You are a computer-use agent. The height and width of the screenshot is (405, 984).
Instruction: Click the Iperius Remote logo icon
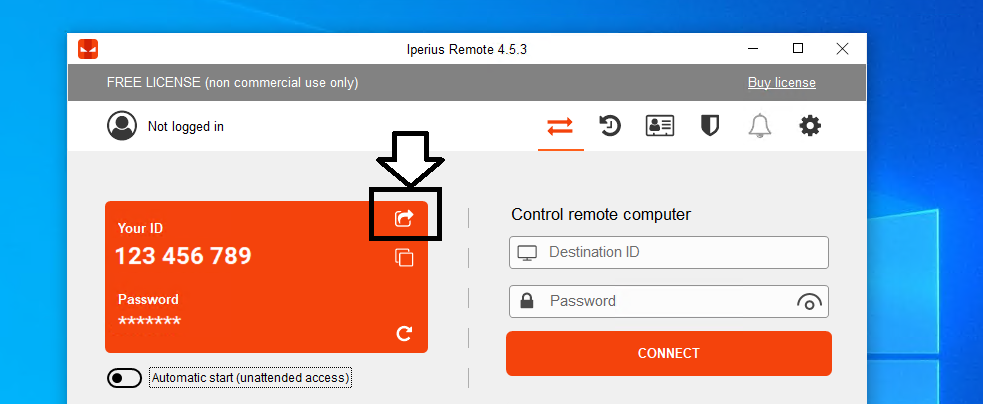coord(88,49)
